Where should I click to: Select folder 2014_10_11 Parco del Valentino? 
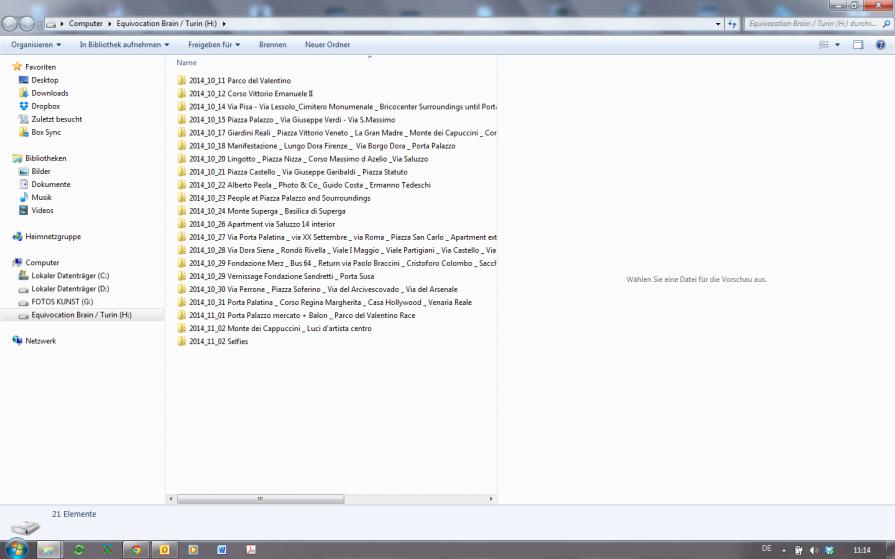[x=234, y=81]
